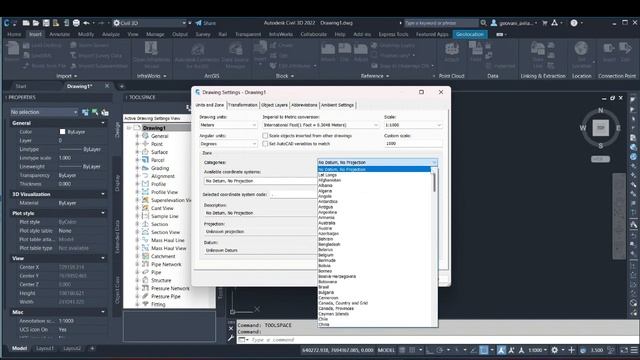640x360 pixels.
Task: Click the status bar customization hamburger icon
Action: point(634,350)
